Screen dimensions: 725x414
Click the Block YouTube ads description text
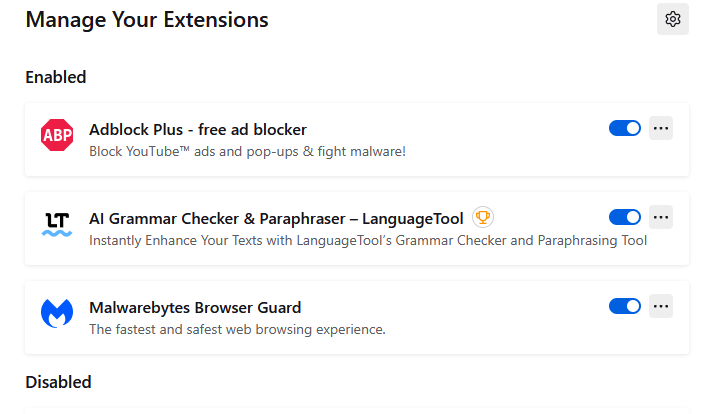(x=247, y=151)
